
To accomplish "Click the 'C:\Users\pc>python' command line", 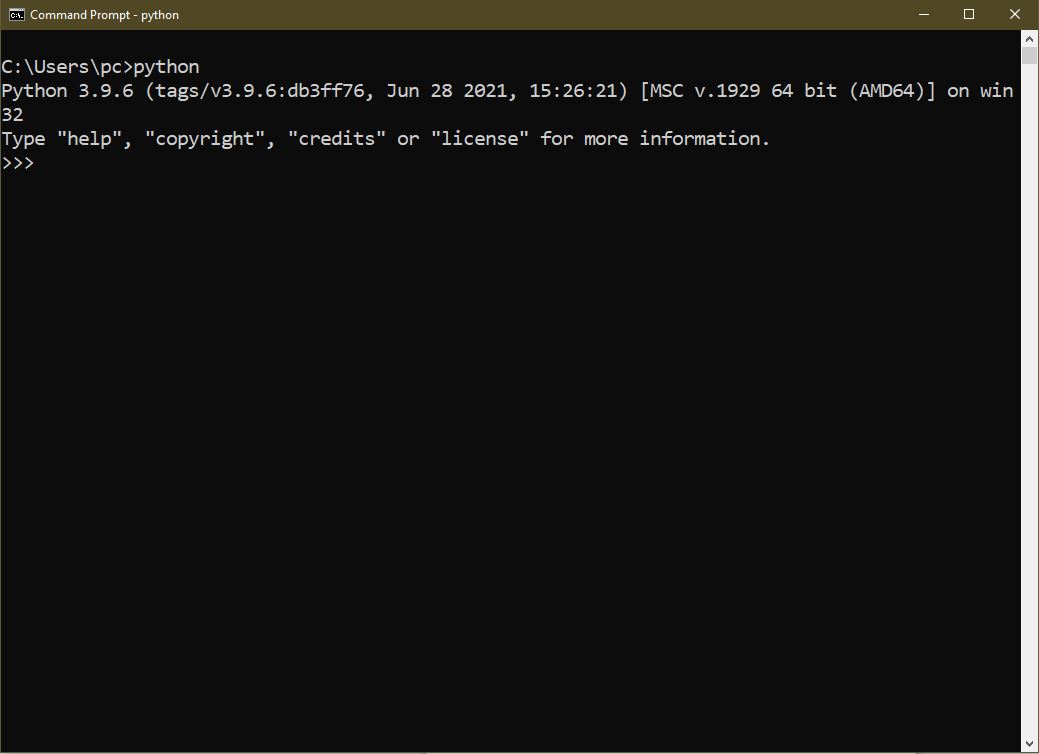I will click(101, 67).
